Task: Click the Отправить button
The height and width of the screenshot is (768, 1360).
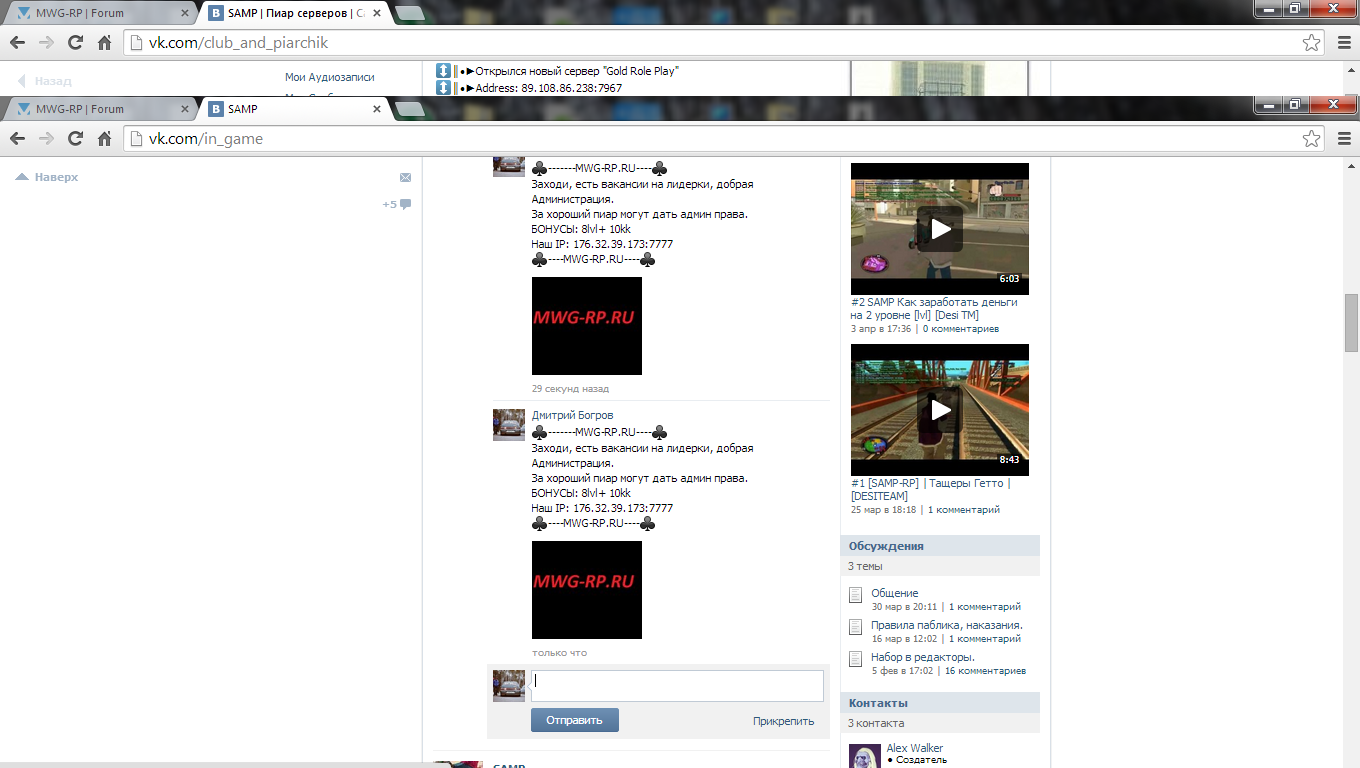Action: click(x=575, y=720)
